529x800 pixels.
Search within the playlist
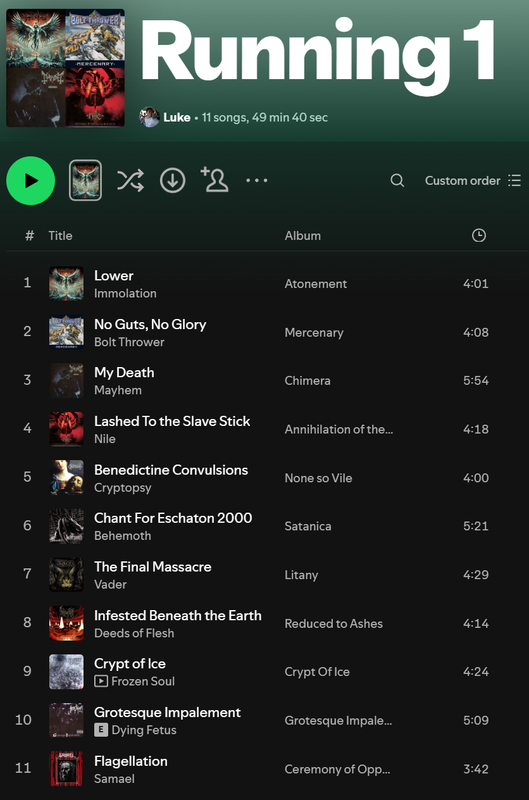click(x=397, y=180)
